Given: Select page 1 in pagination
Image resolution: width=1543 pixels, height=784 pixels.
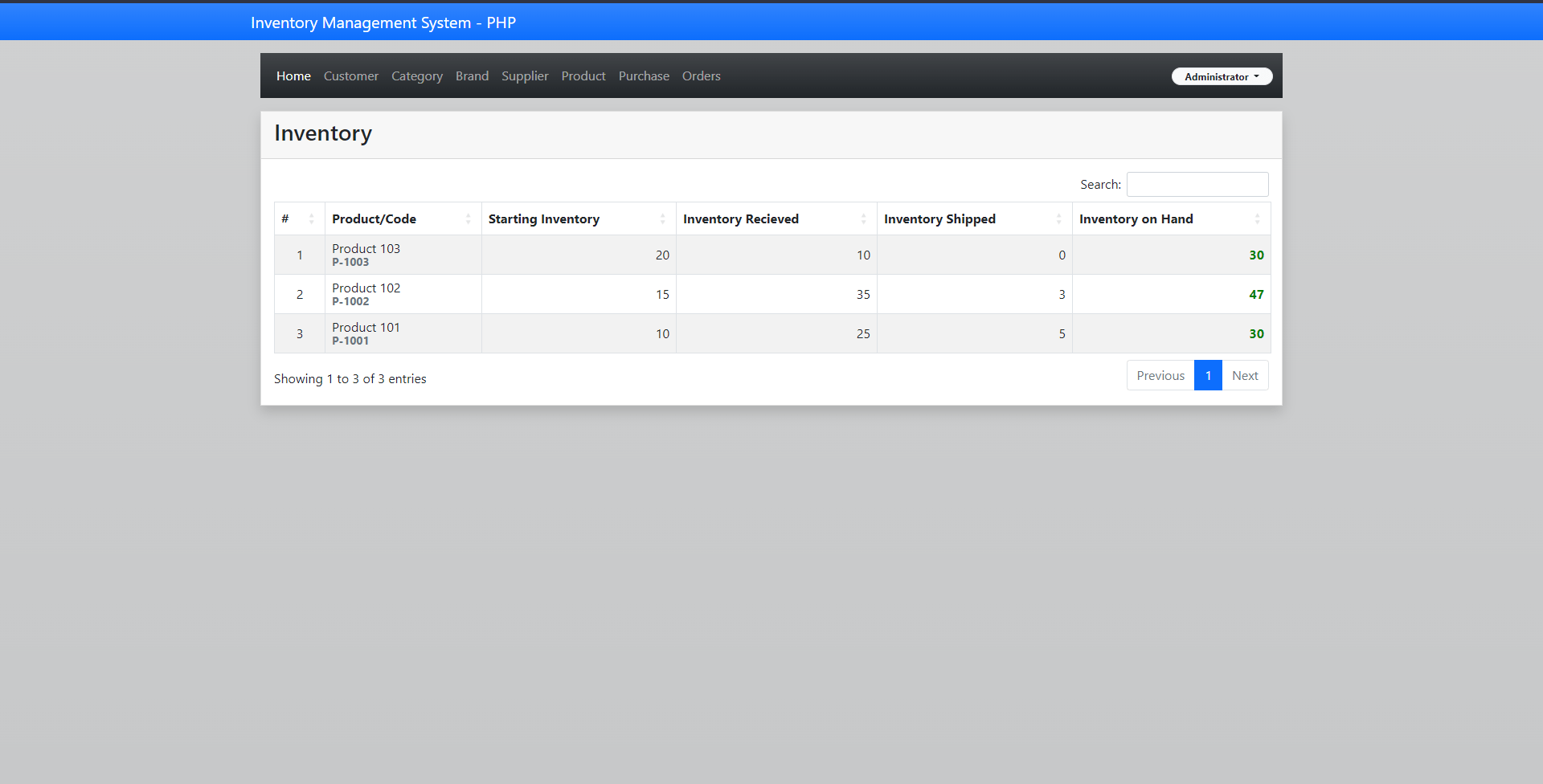Looking at the screenshot, I should (1208, 375).
